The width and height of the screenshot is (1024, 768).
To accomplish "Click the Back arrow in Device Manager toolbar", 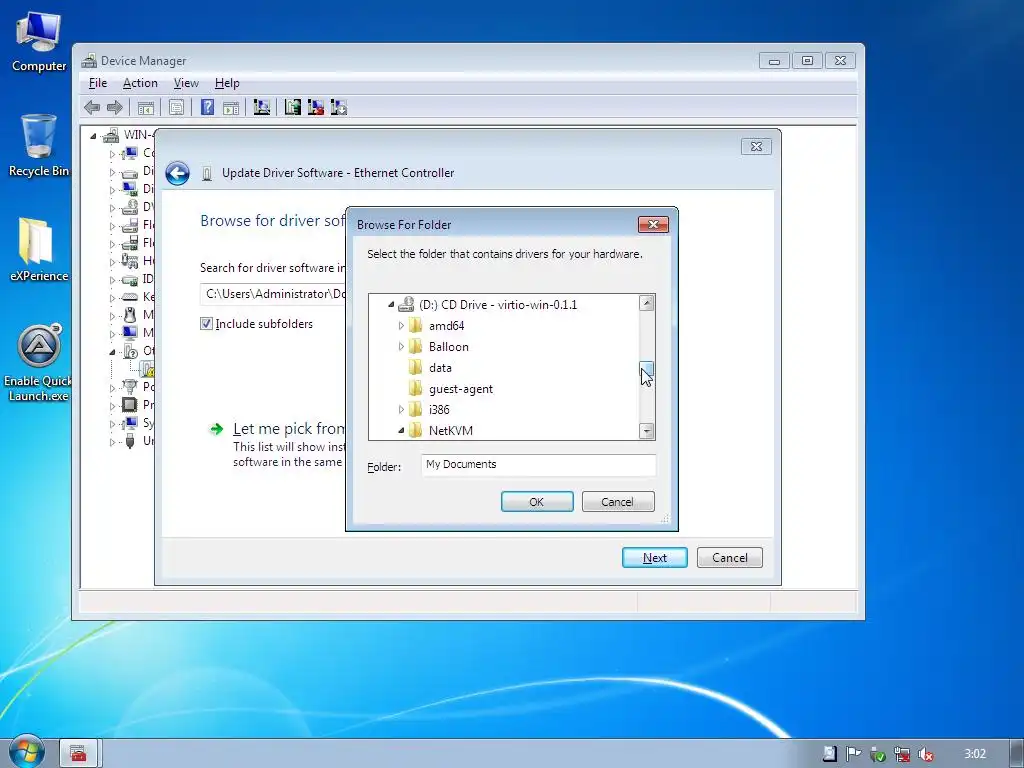I will point(92,107).
